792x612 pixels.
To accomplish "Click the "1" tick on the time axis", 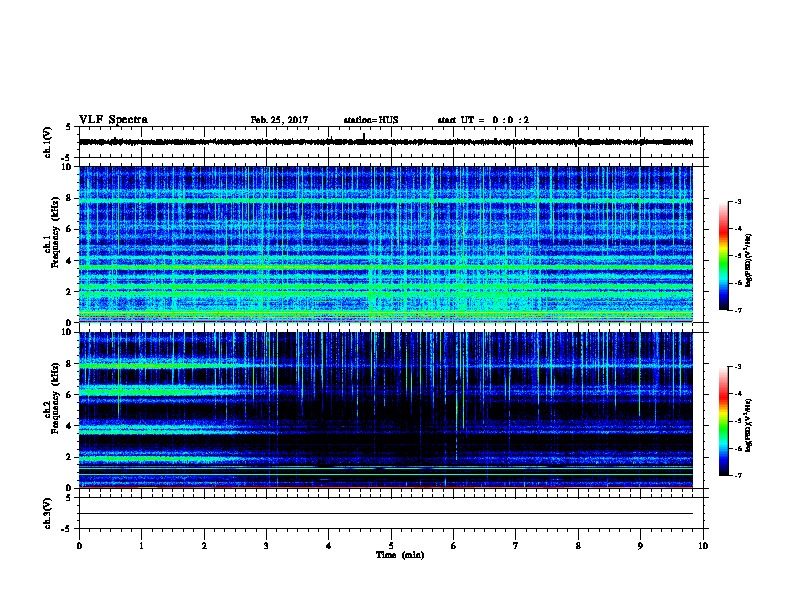I will pos(141,546).
